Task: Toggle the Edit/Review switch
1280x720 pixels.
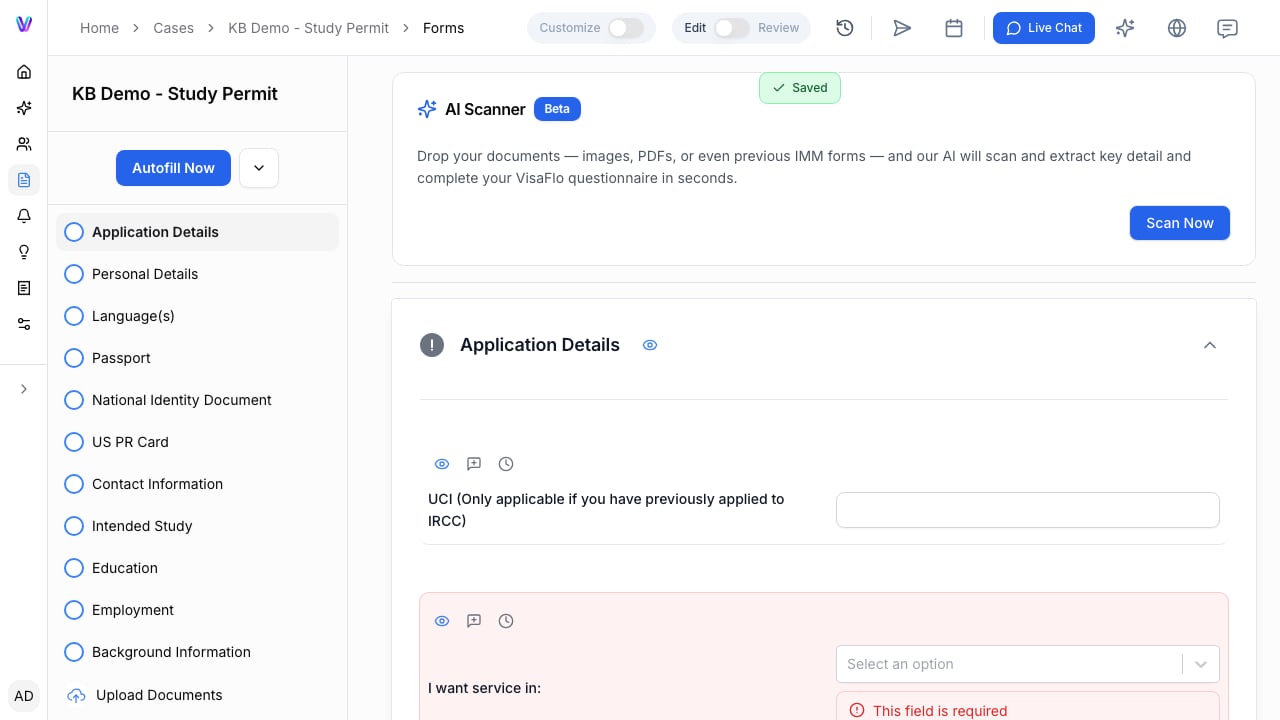Action: [x=732, y=28]
